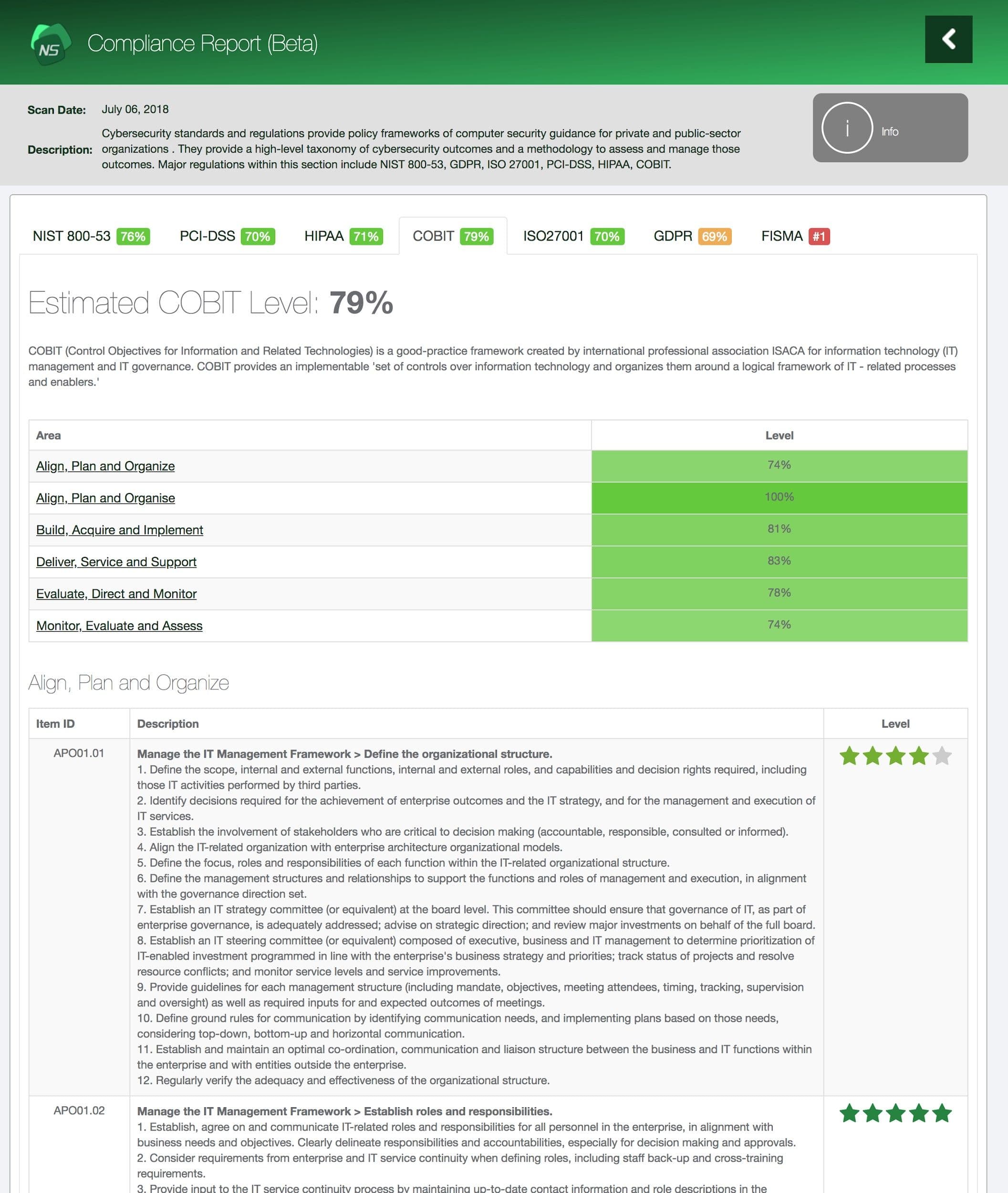Open the Monitor, Evaluate and Assess link
The image size is (1008, 1193).
[x=119, y=625]
